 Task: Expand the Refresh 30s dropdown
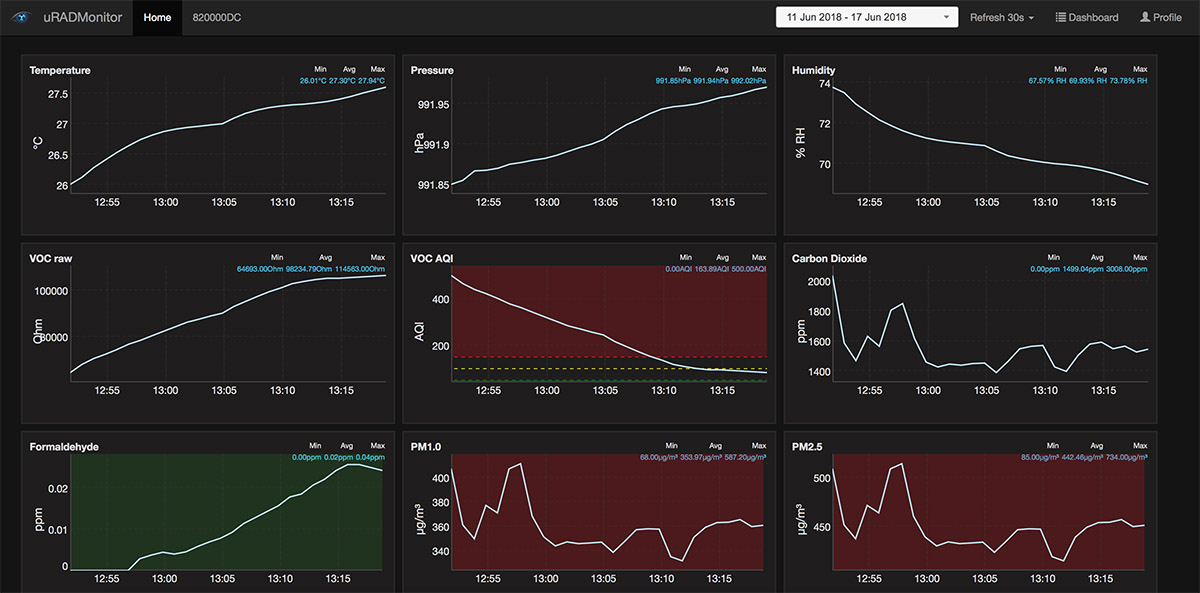(x=1002, y=17)
